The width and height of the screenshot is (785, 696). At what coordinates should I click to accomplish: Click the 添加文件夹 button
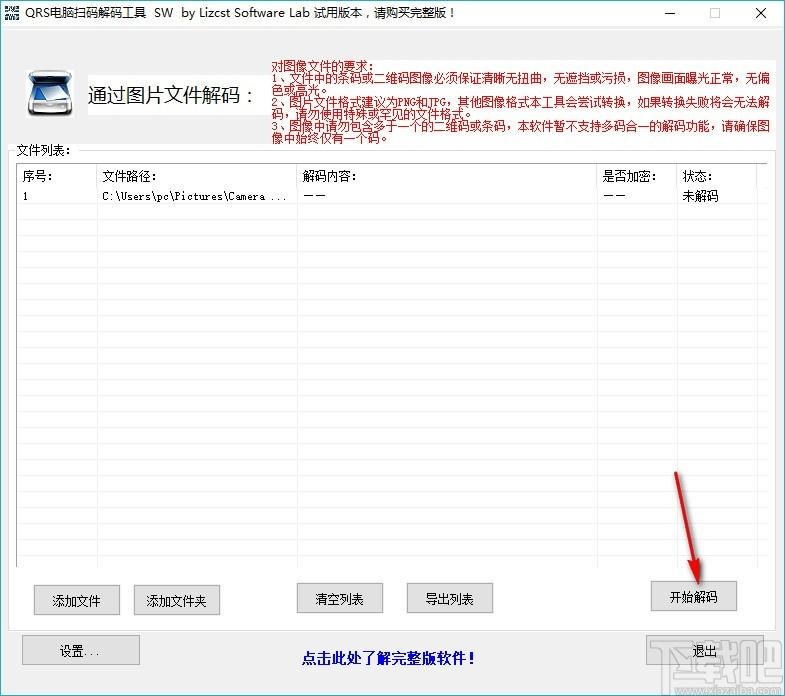(x=177, y=600)
